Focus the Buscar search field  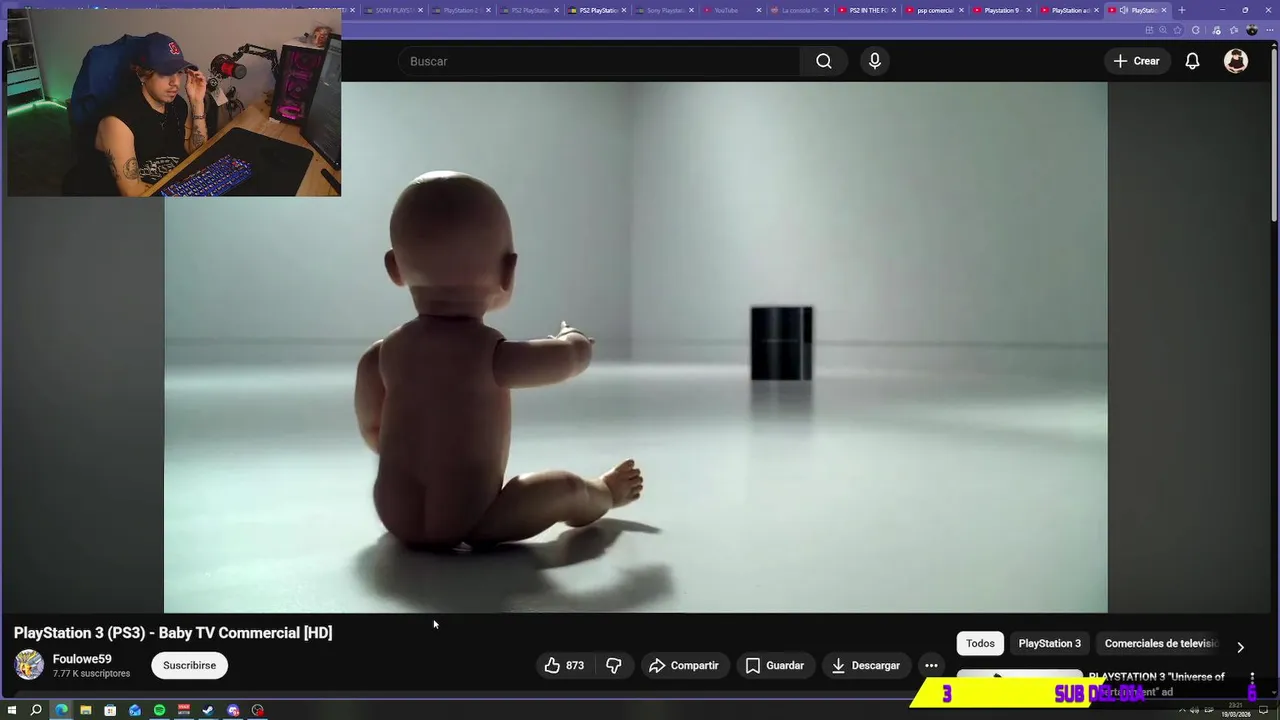[x=598, y=61]
